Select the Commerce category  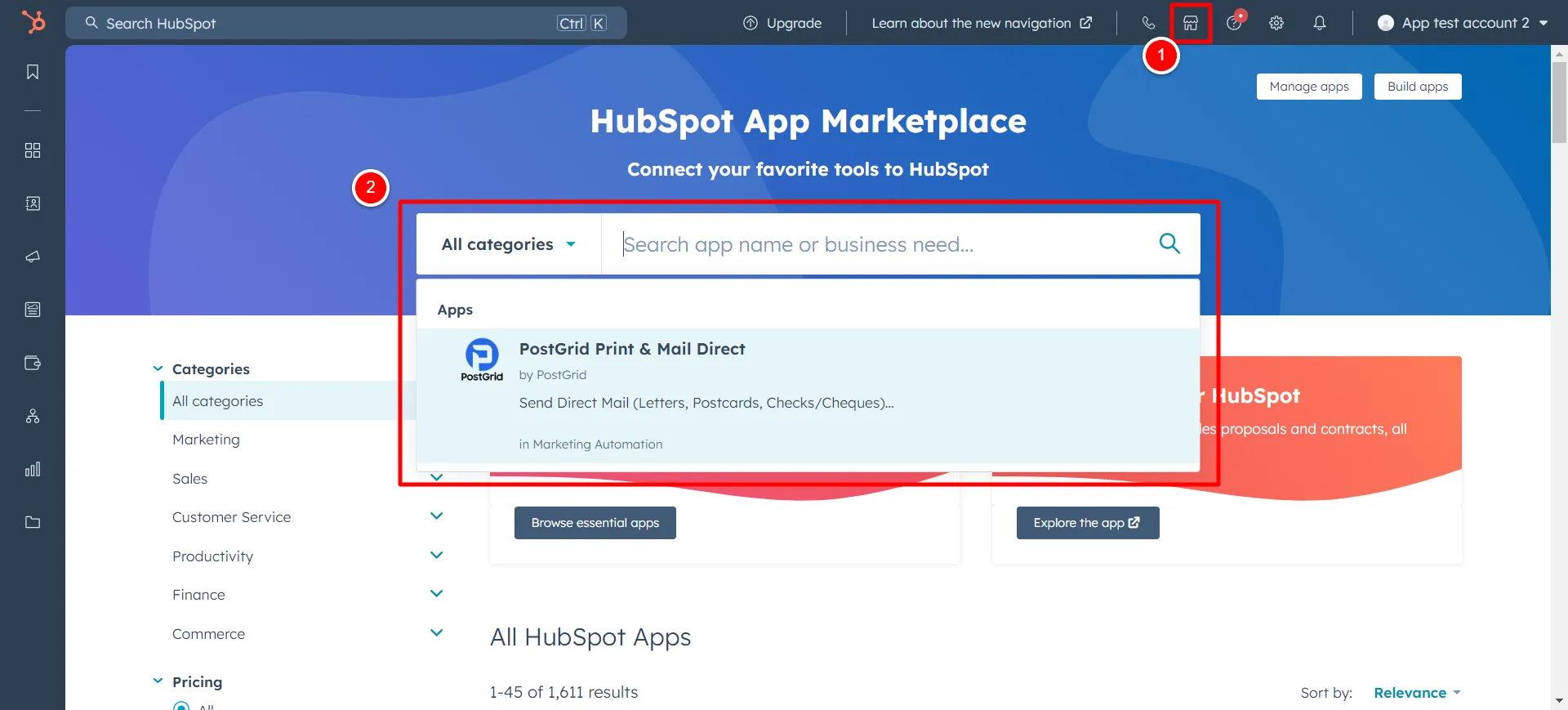(x=208, y=634)
